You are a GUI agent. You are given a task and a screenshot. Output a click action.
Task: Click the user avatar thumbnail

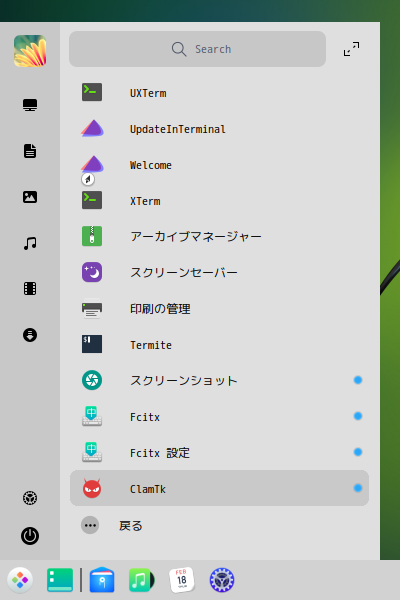click(x=30, y=51)
